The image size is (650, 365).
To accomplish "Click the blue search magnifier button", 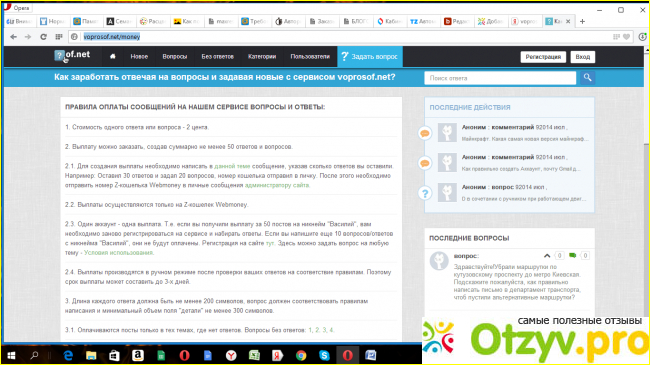I will [x=587, y=78].
